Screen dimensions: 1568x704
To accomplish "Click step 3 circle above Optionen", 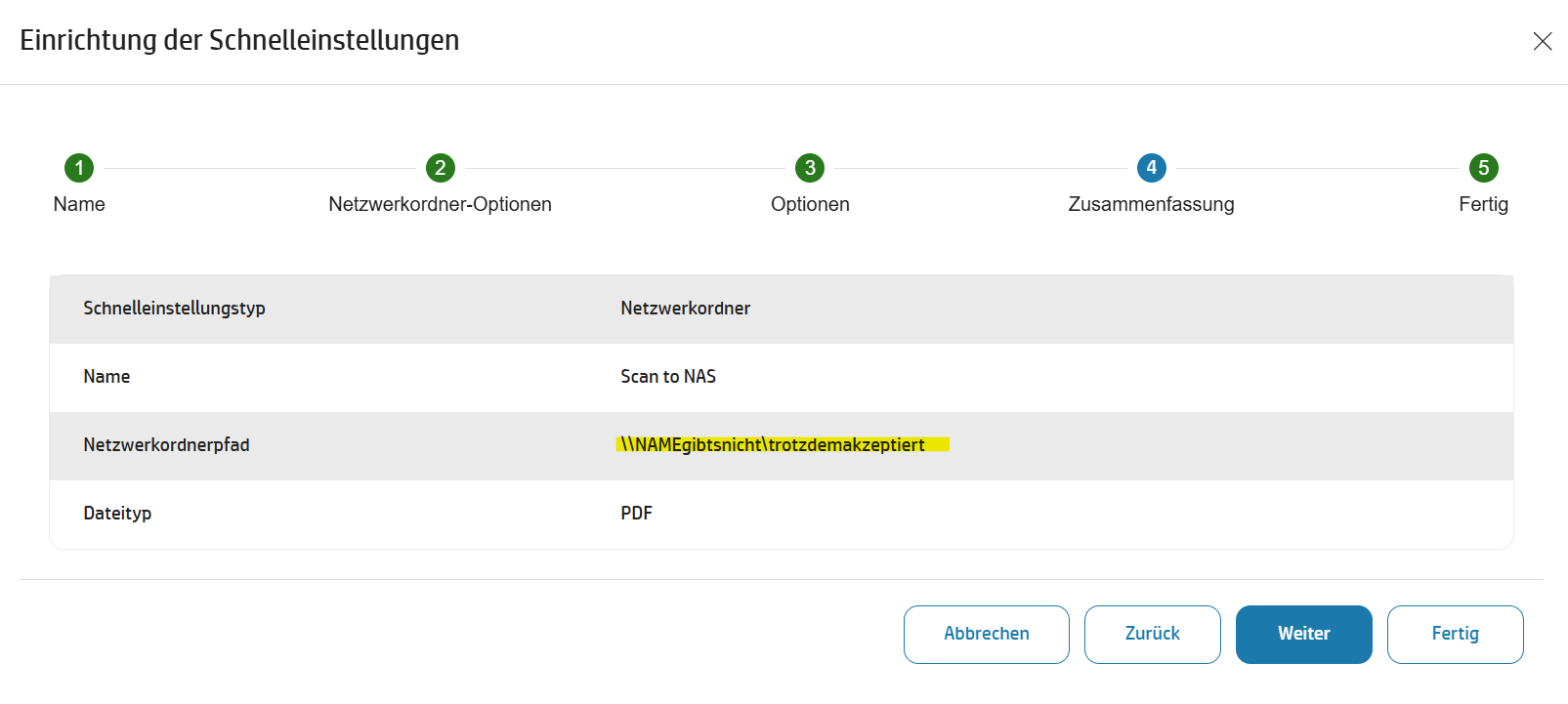I will [810, 168].
